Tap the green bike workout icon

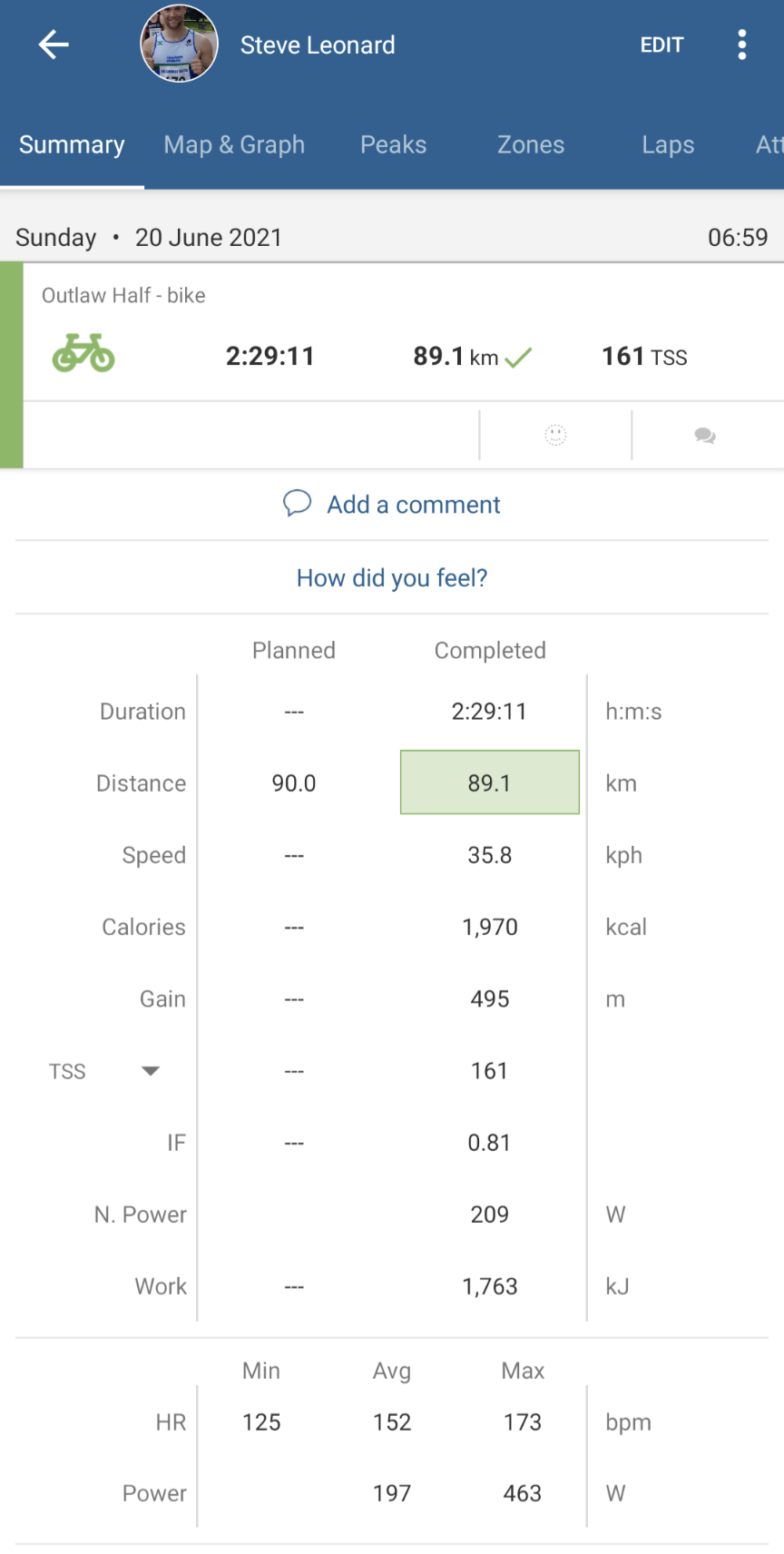83,354
